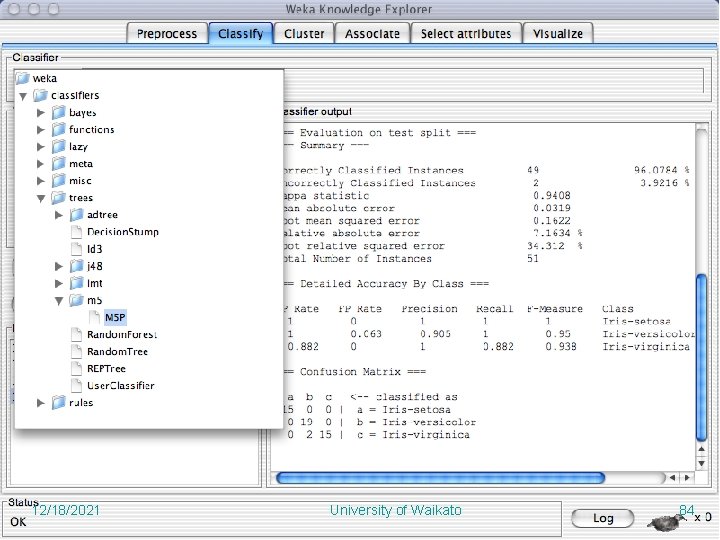
Task: Expand the functions folder
Action: pos(41,130)
